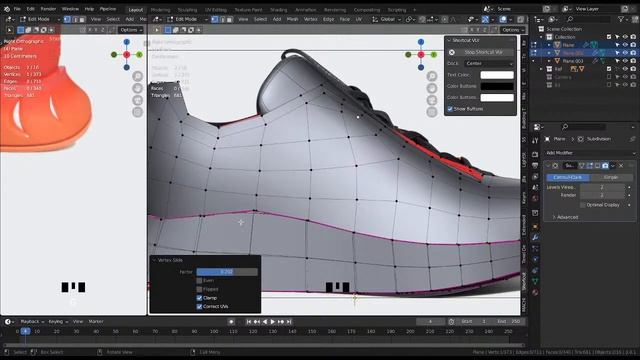
Task: Toggle snapping magnet icon
Action: pyautogui.click(x=422, y=19)
